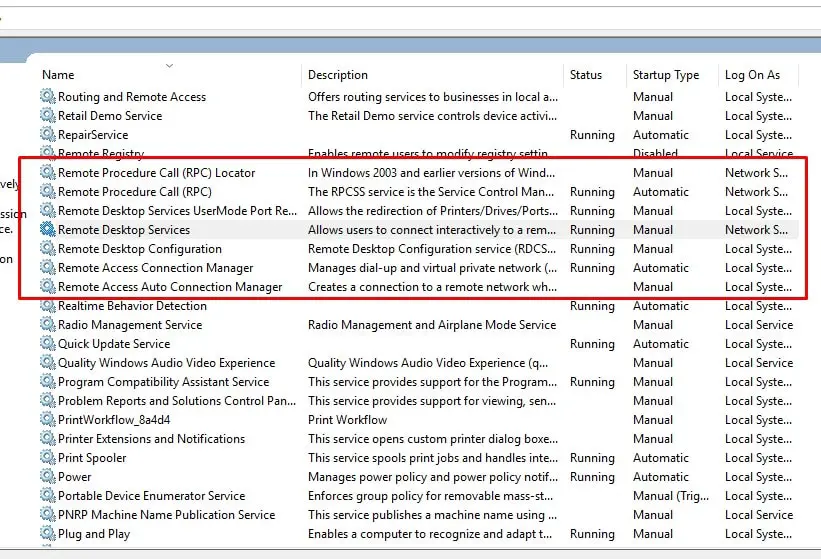Click the Retail Demo Service gear icon
Screen dimensions: 821x559
pyautogui.click(x=48, y=115)
